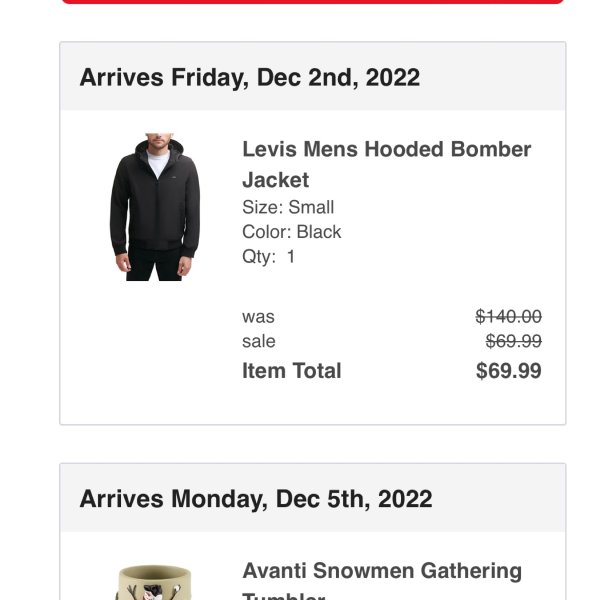Click the Arrives Friday, Dec 2nd header
The image size is (600, 600).
(249, 78)
